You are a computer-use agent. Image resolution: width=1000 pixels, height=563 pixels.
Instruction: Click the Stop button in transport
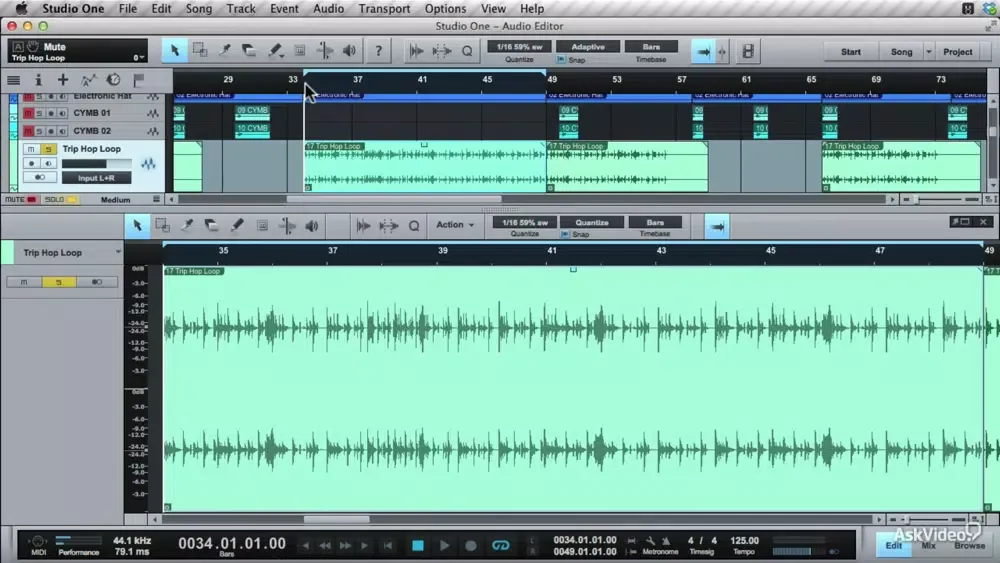[x=418, y=545]
